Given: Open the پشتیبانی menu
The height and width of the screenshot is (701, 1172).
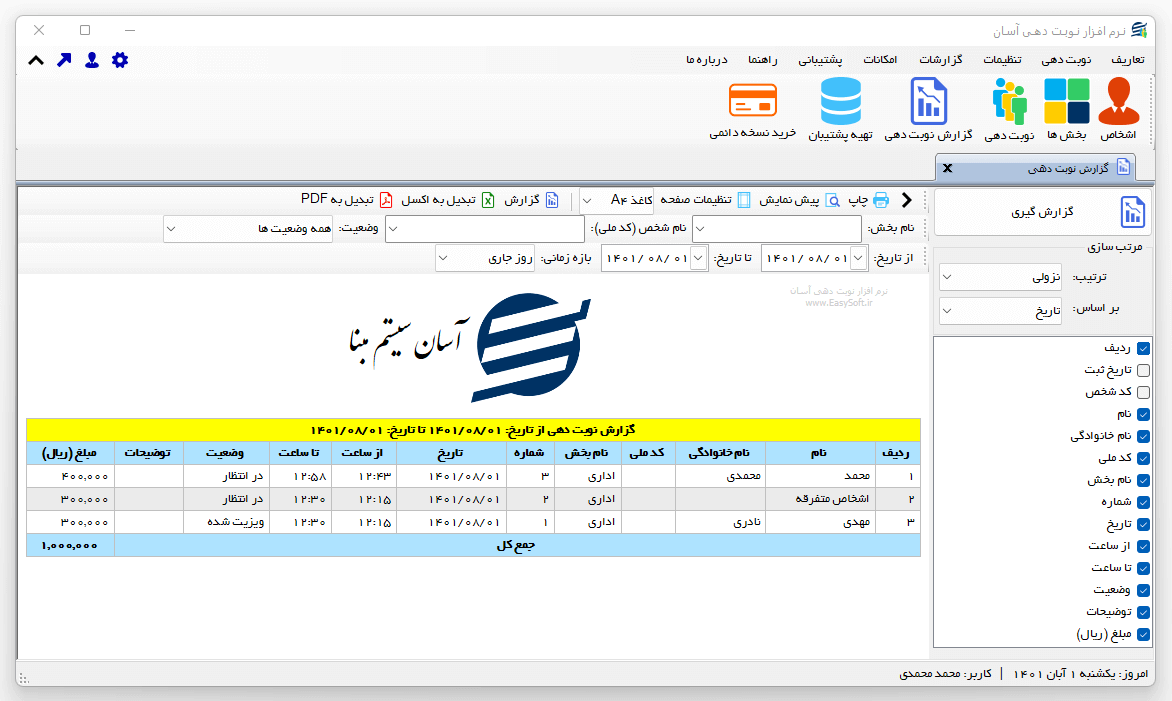Looking at the screenshot, I should 820,60.
